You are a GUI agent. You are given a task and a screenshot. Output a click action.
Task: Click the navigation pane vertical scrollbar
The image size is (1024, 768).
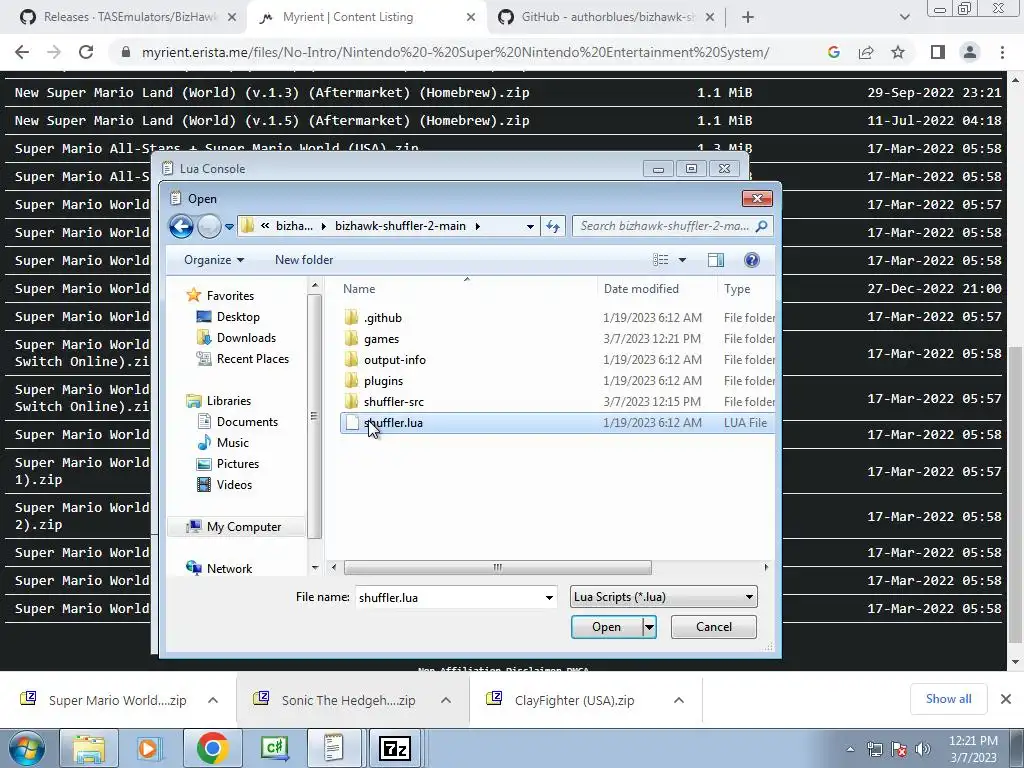point(314,417)
